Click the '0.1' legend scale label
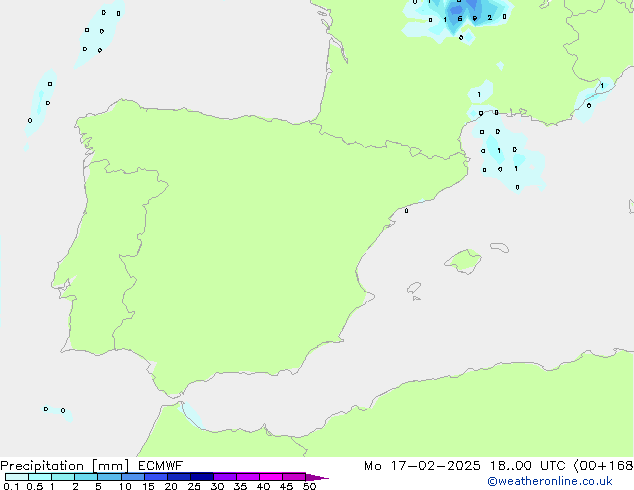634x490 pixels. [x=11, y=486]
